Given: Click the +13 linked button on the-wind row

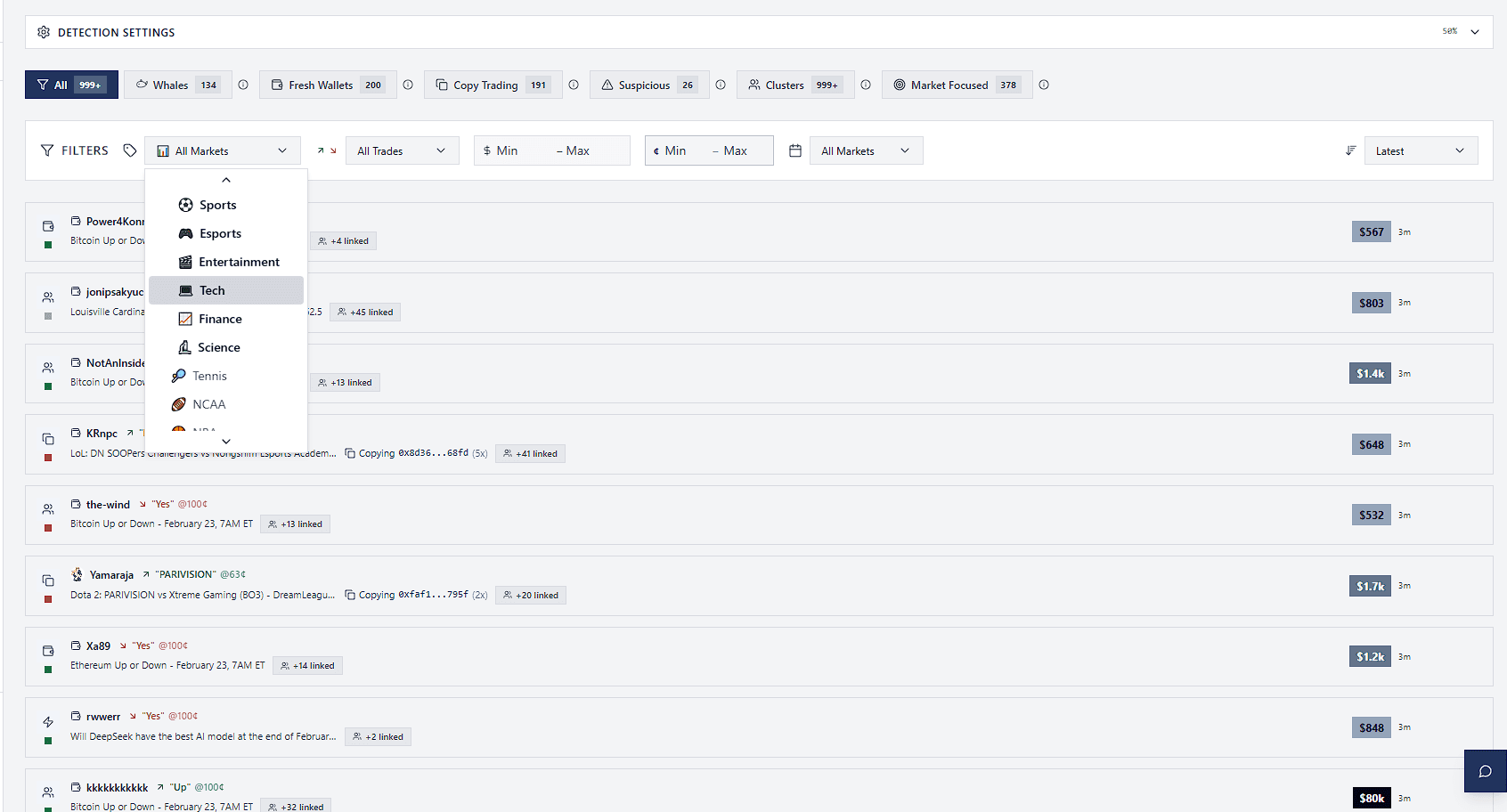Looking at the screenshot, I should click(295, 524).
